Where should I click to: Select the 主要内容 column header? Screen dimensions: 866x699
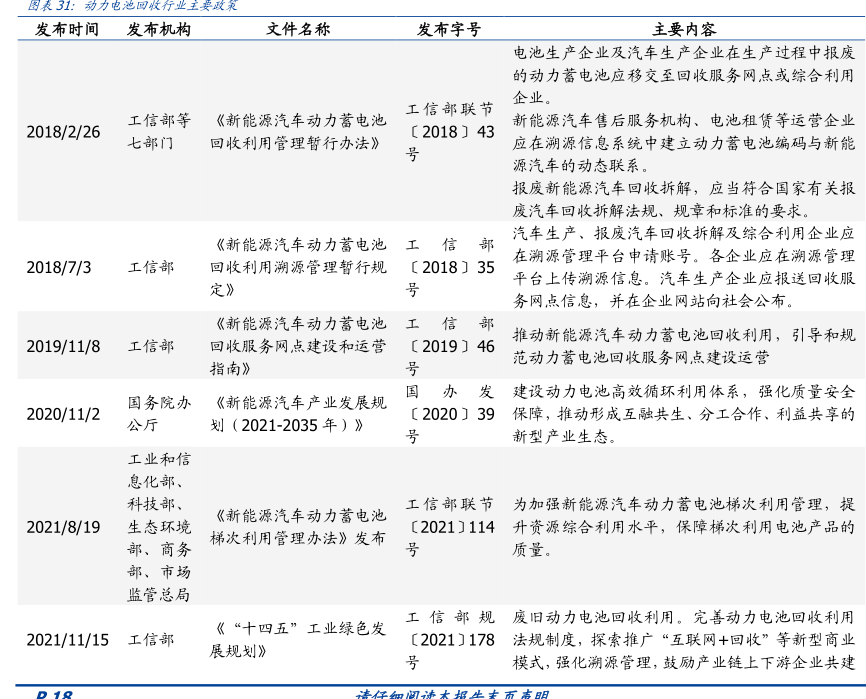point(684,29)
